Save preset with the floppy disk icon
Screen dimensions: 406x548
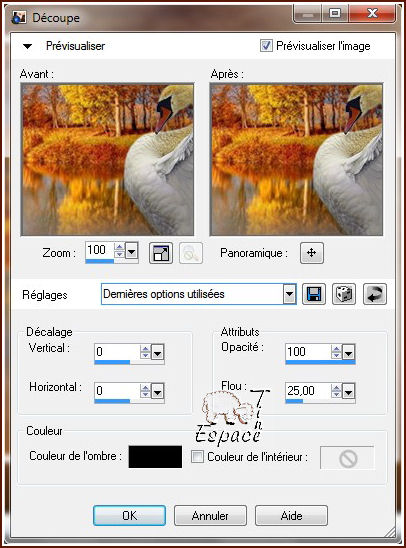tap(313, 294)
